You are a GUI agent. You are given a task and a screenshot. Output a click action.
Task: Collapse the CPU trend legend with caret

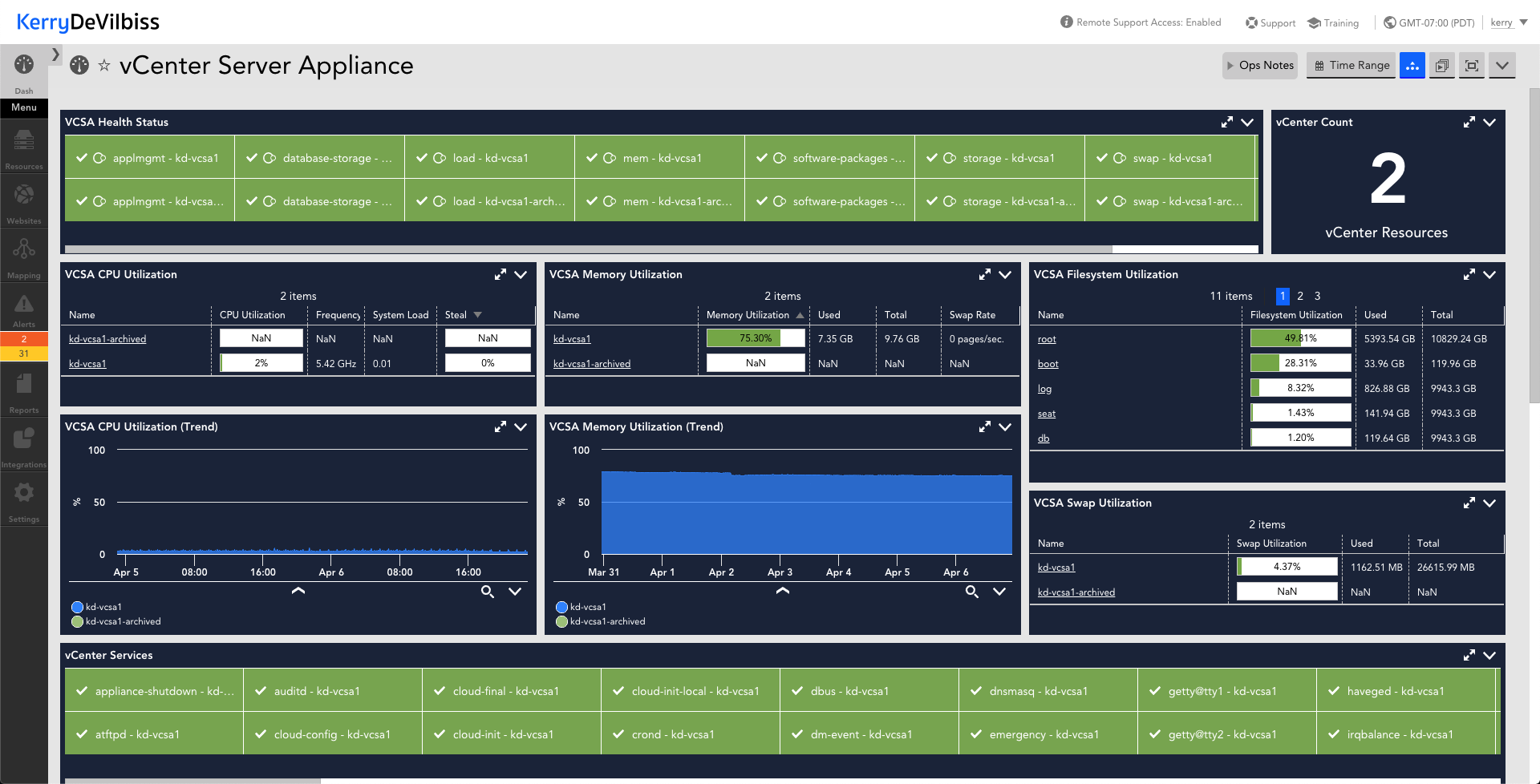pos(298,591)
